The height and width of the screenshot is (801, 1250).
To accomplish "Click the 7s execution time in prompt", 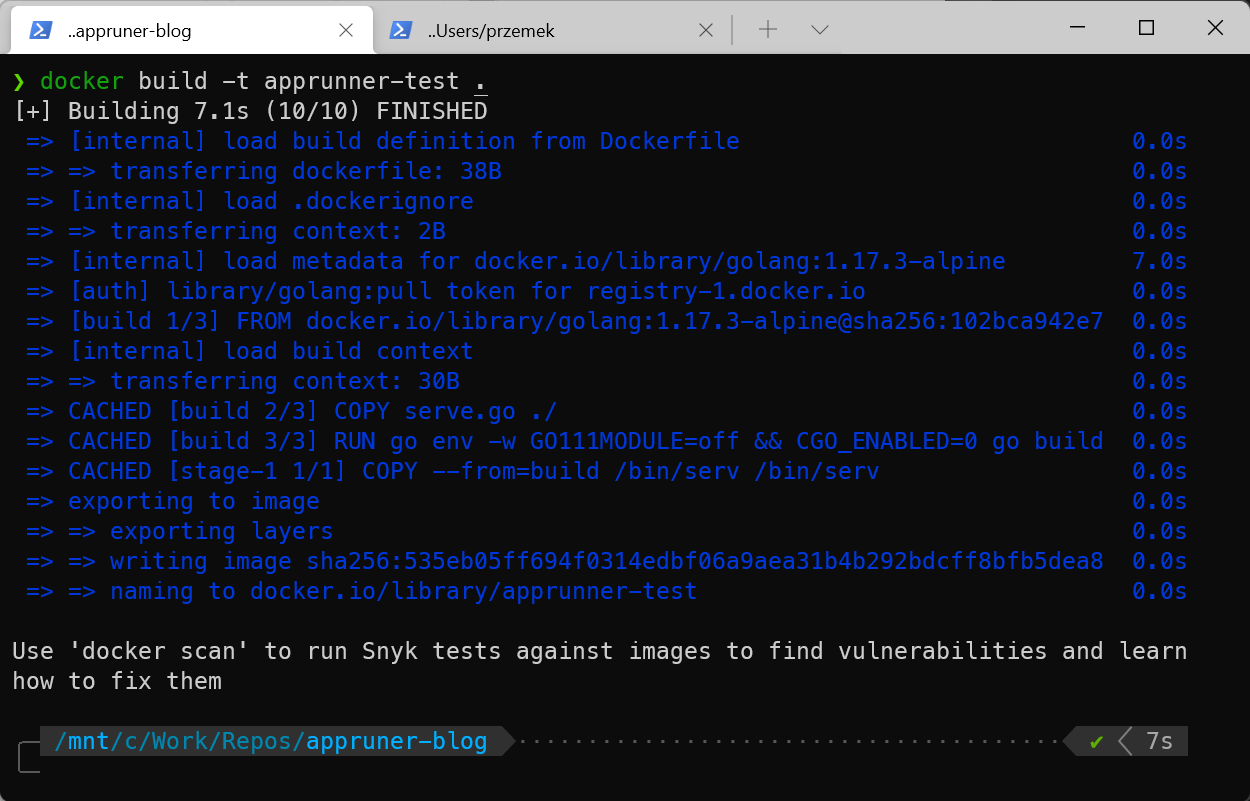I will 1159,742.
